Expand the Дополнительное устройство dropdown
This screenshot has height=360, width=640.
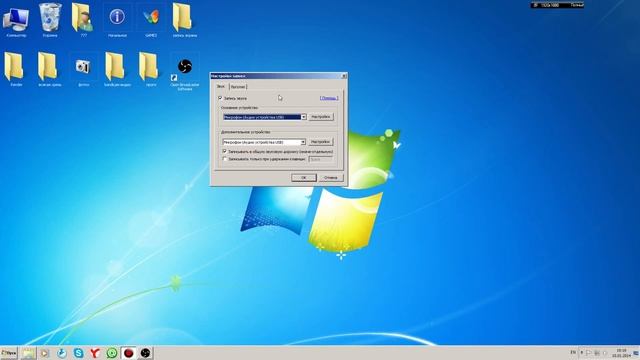pos(303,142)
